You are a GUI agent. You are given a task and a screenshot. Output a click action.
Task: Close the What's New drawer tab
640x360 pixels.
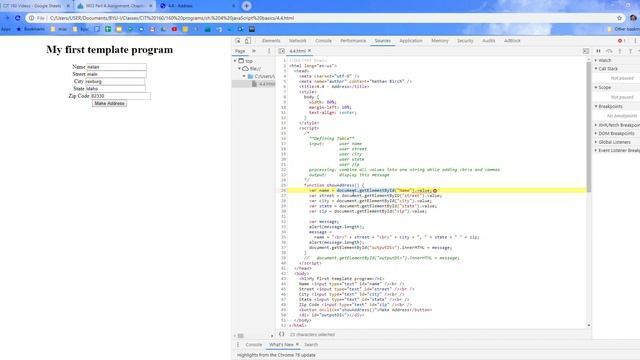pos(297,344)
